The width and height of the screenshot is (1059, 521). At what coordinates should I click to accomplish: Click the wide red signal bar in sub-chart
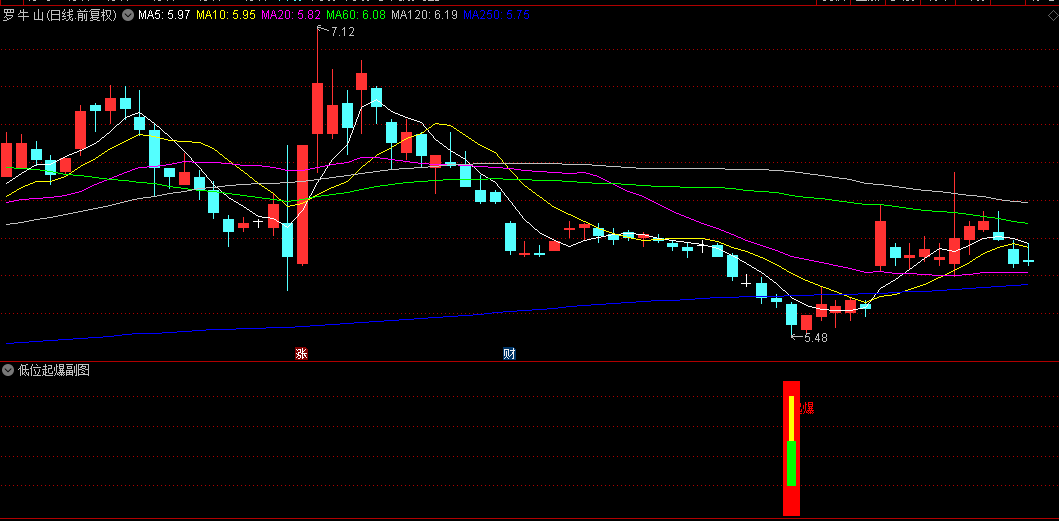(x=792, y=449)
